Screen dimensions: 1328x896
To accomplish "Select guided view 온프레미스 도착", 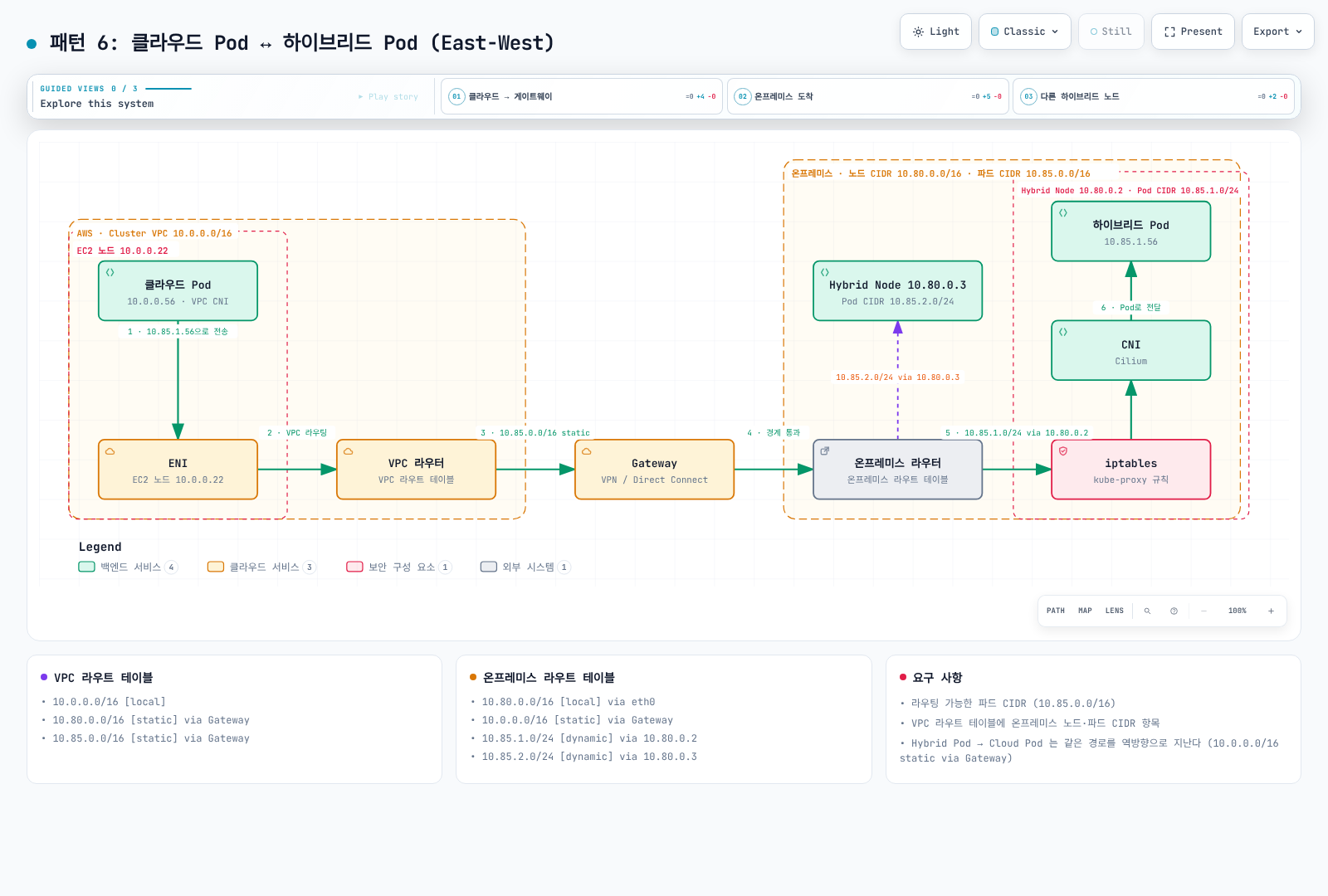I will pyautogui.click(x=868, y=96).
